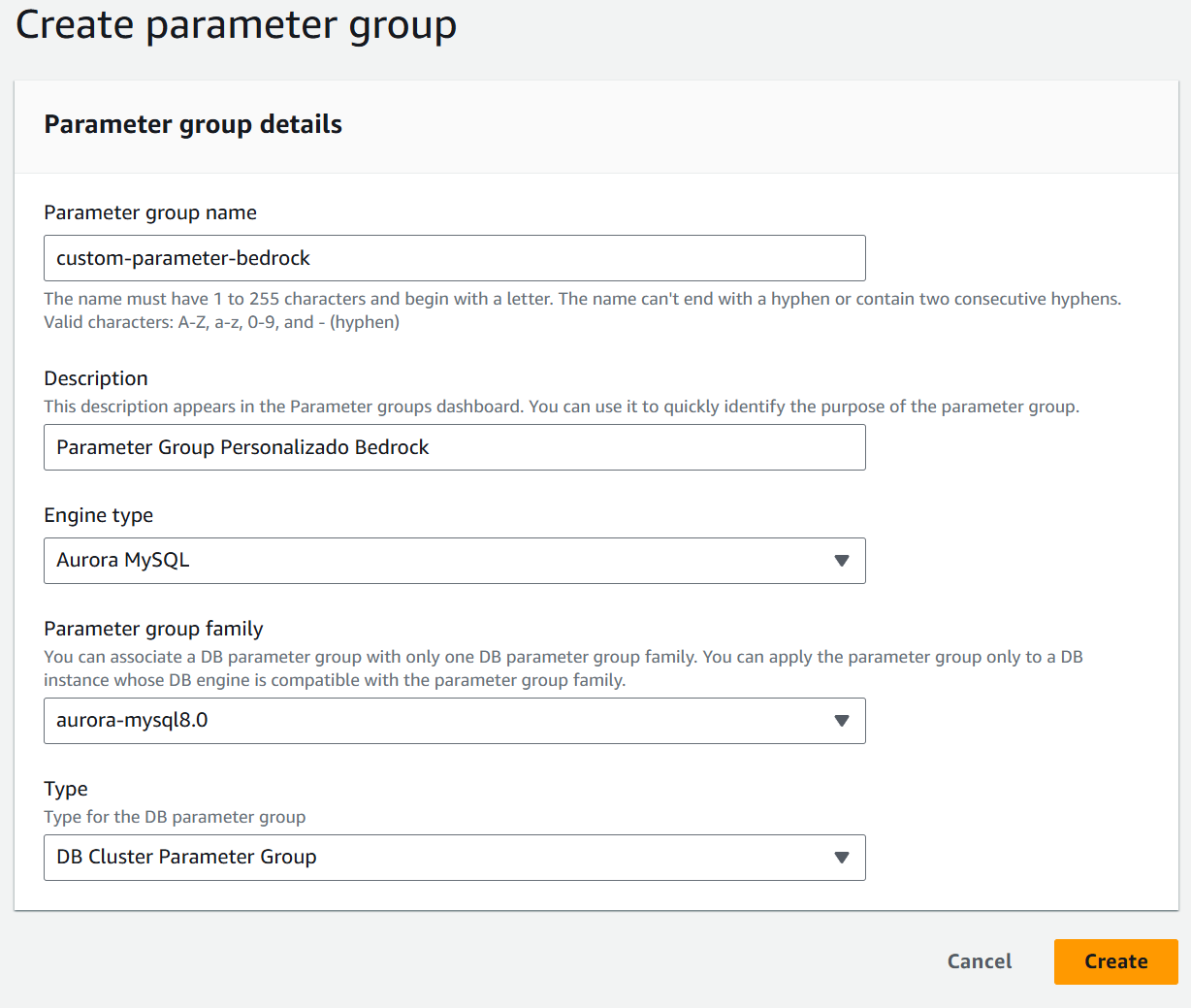Click inside the "custom-parameter-bedrock" name box
This screenshot has height=1008, width=1191.
tap(454, 258)
